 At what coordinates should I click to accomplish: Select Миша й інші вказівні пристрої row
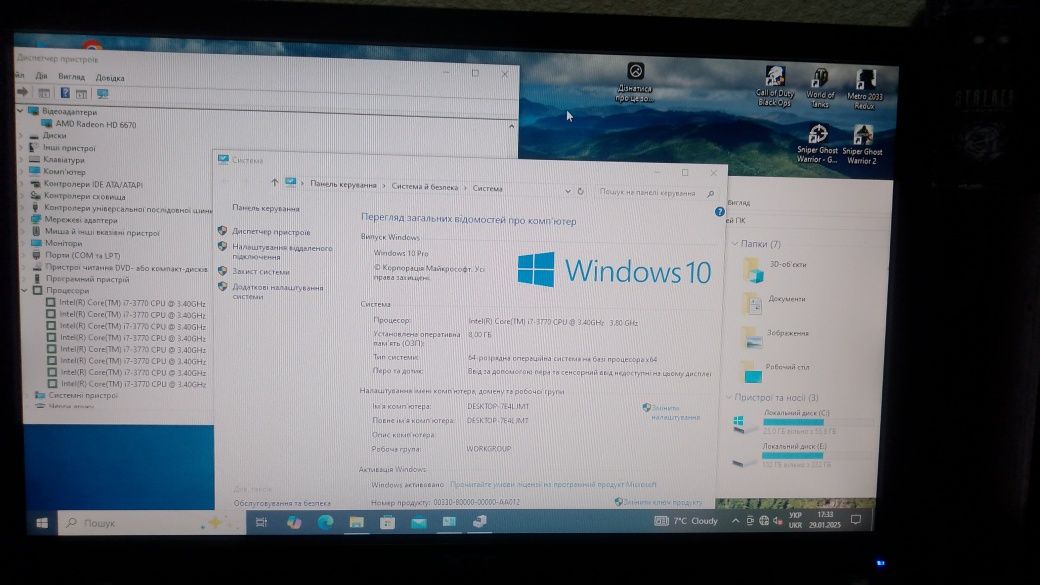click(x=102, y=232)
